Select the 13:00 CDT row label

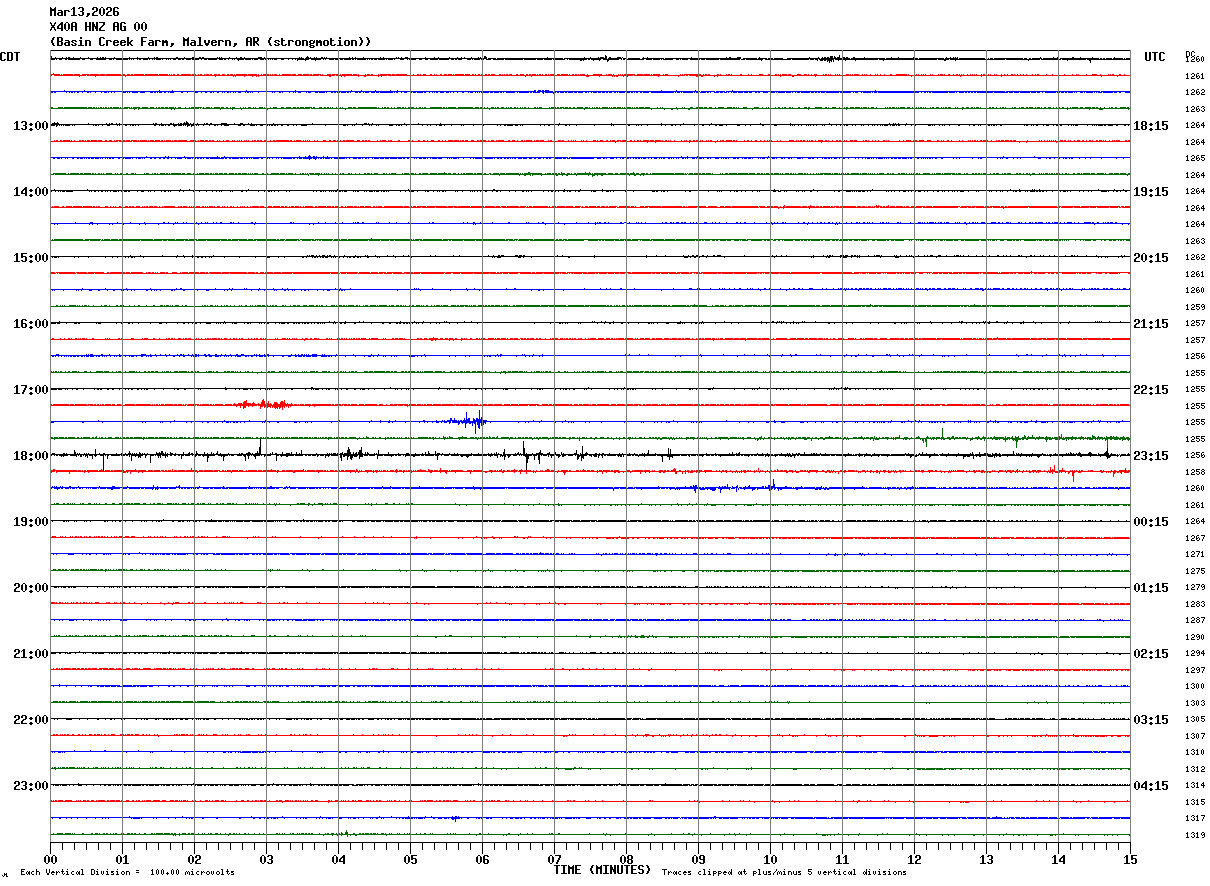[x=31, y=126]
